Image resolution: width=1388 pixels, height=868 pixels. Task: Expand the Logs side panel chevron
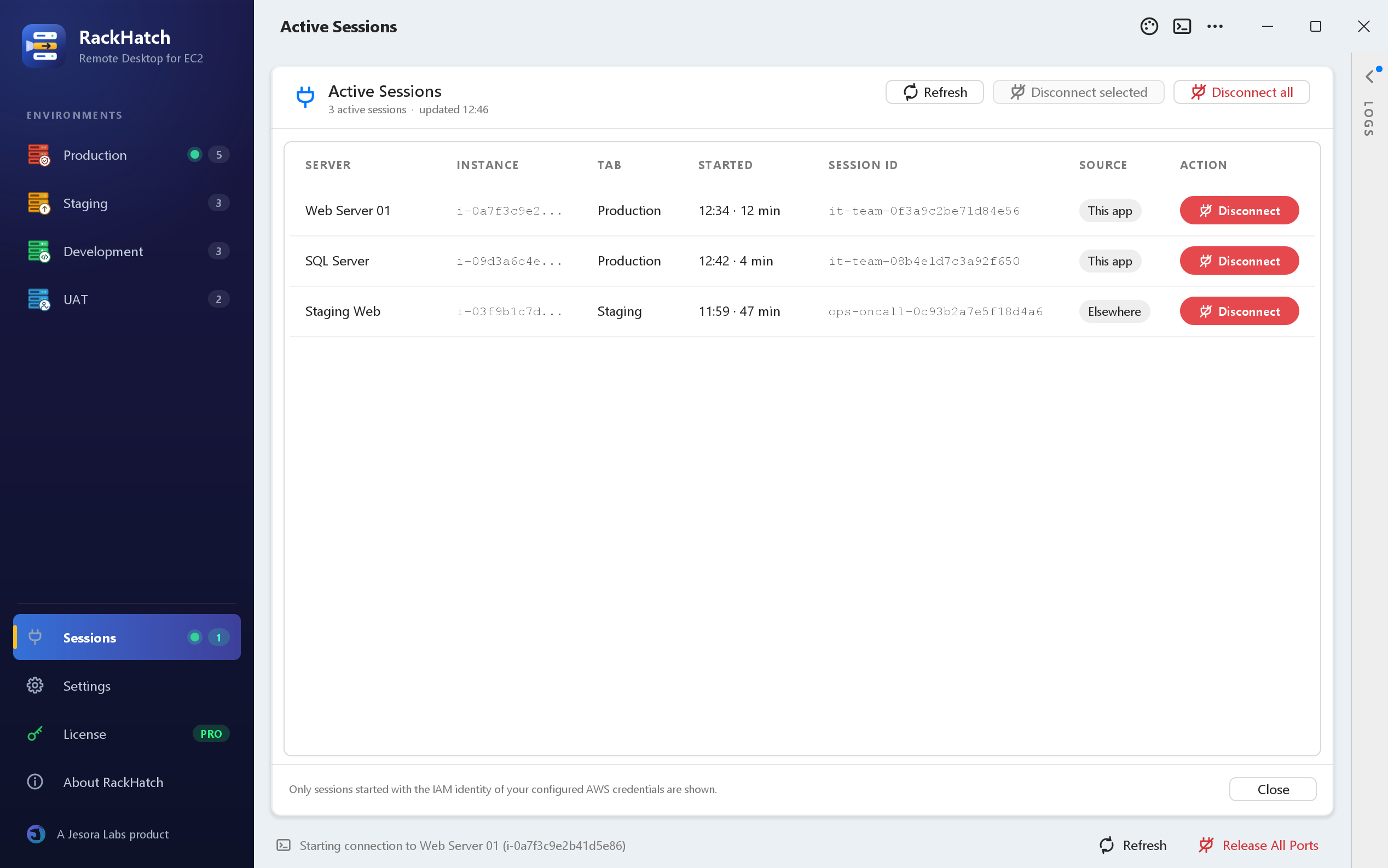point(1370,77)
